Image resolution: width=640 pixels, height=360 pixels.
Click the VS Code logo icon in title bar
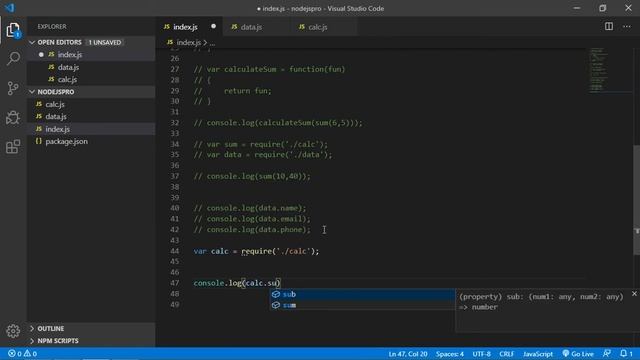click(x=9, y=8)
